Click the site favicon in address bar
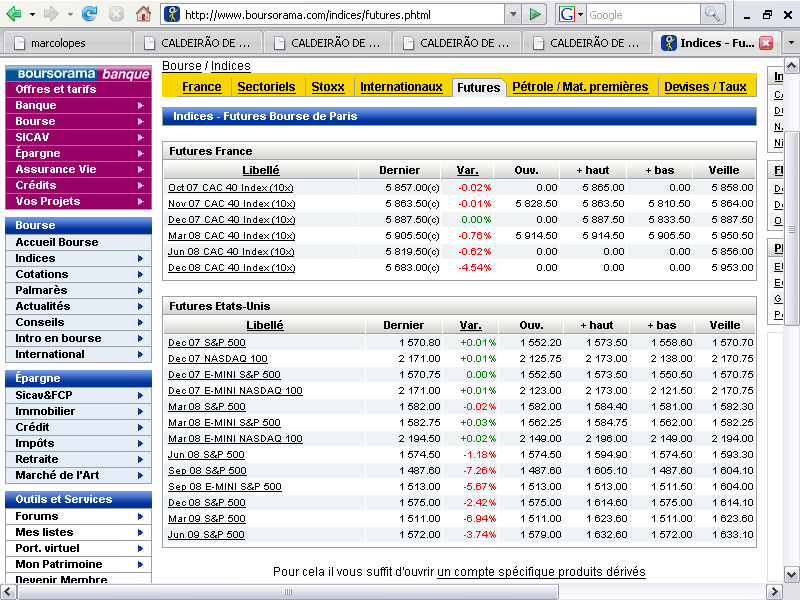800x600 pixels. coord(171,14)
